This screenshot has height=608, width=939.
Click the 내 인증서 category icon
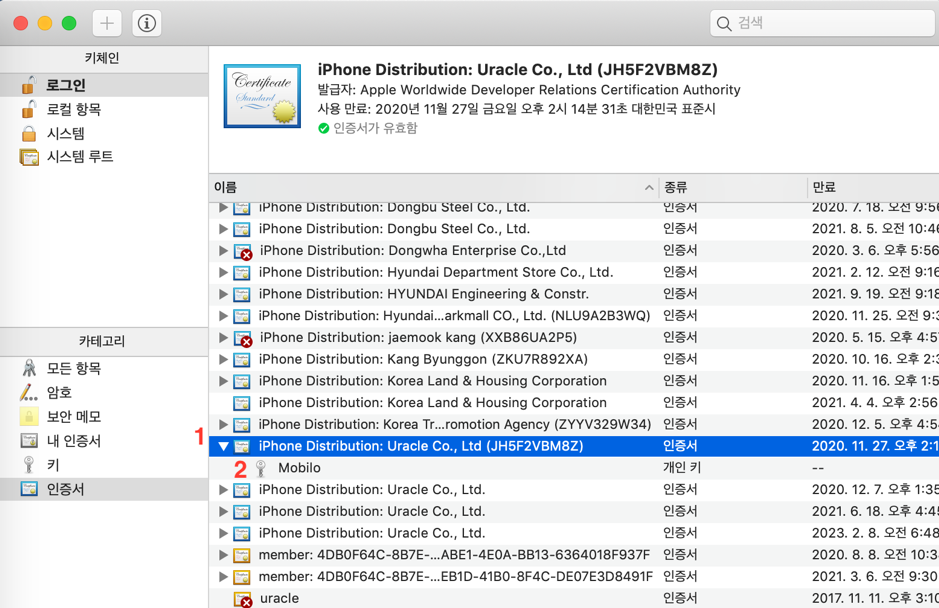point(29,441)
